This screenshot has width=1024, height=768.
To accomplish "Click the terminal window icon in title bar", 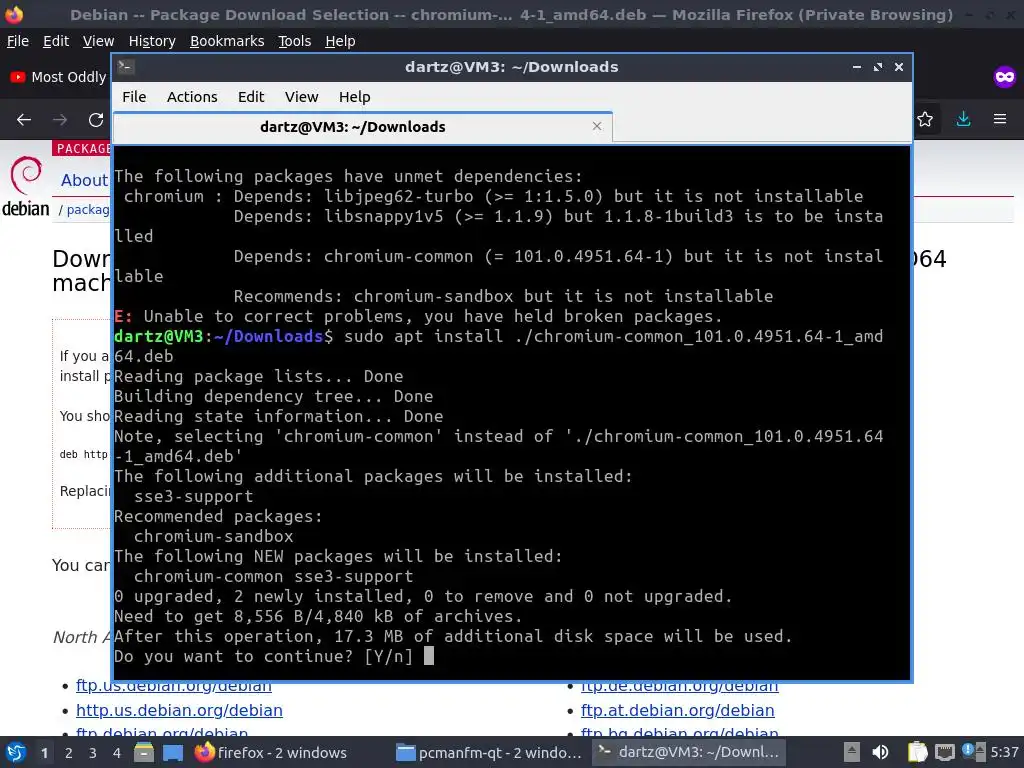I will [126, 66].
